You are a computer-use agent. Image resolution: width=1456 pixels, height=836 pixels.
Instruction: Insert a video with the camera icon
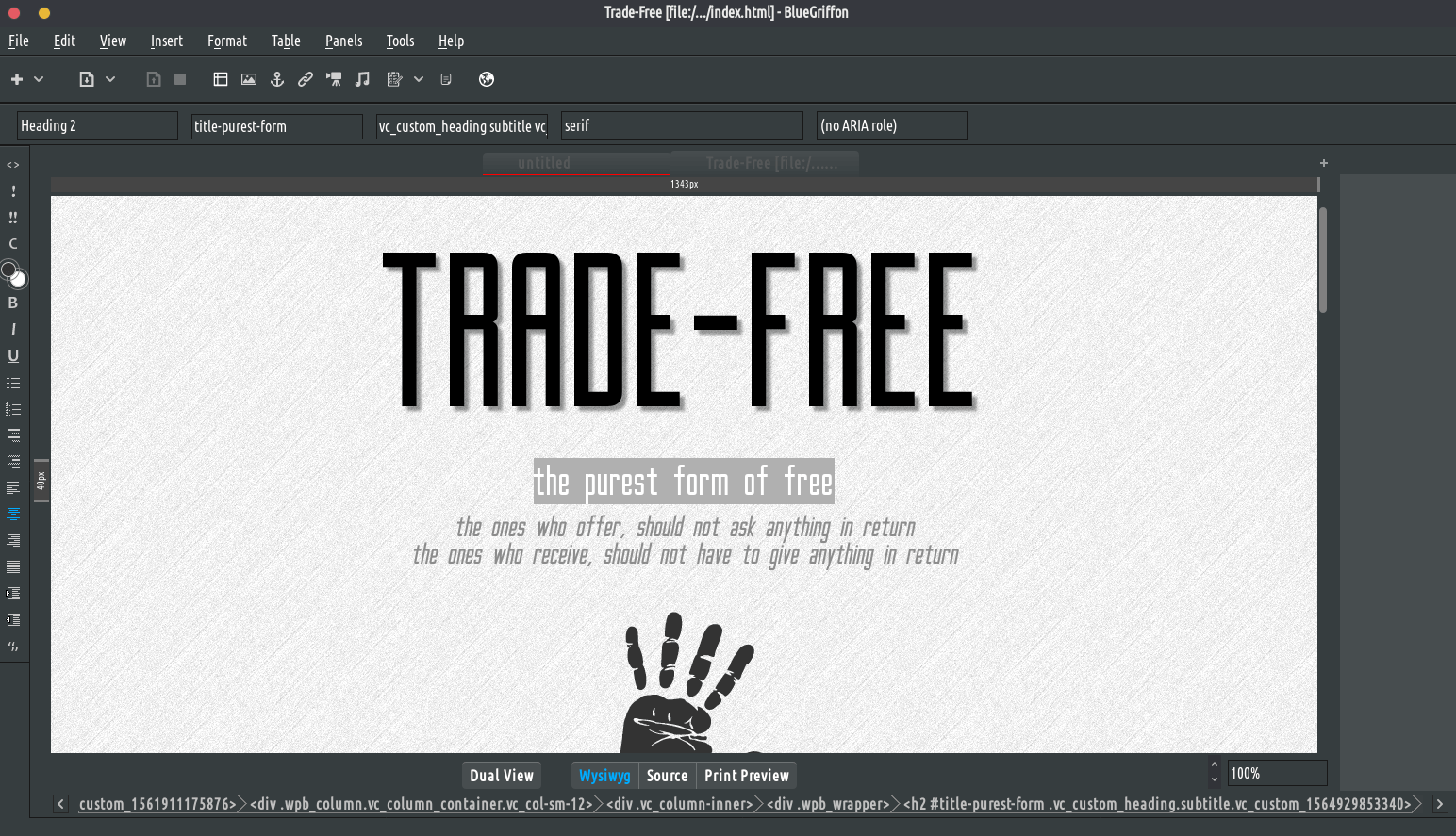334,79
